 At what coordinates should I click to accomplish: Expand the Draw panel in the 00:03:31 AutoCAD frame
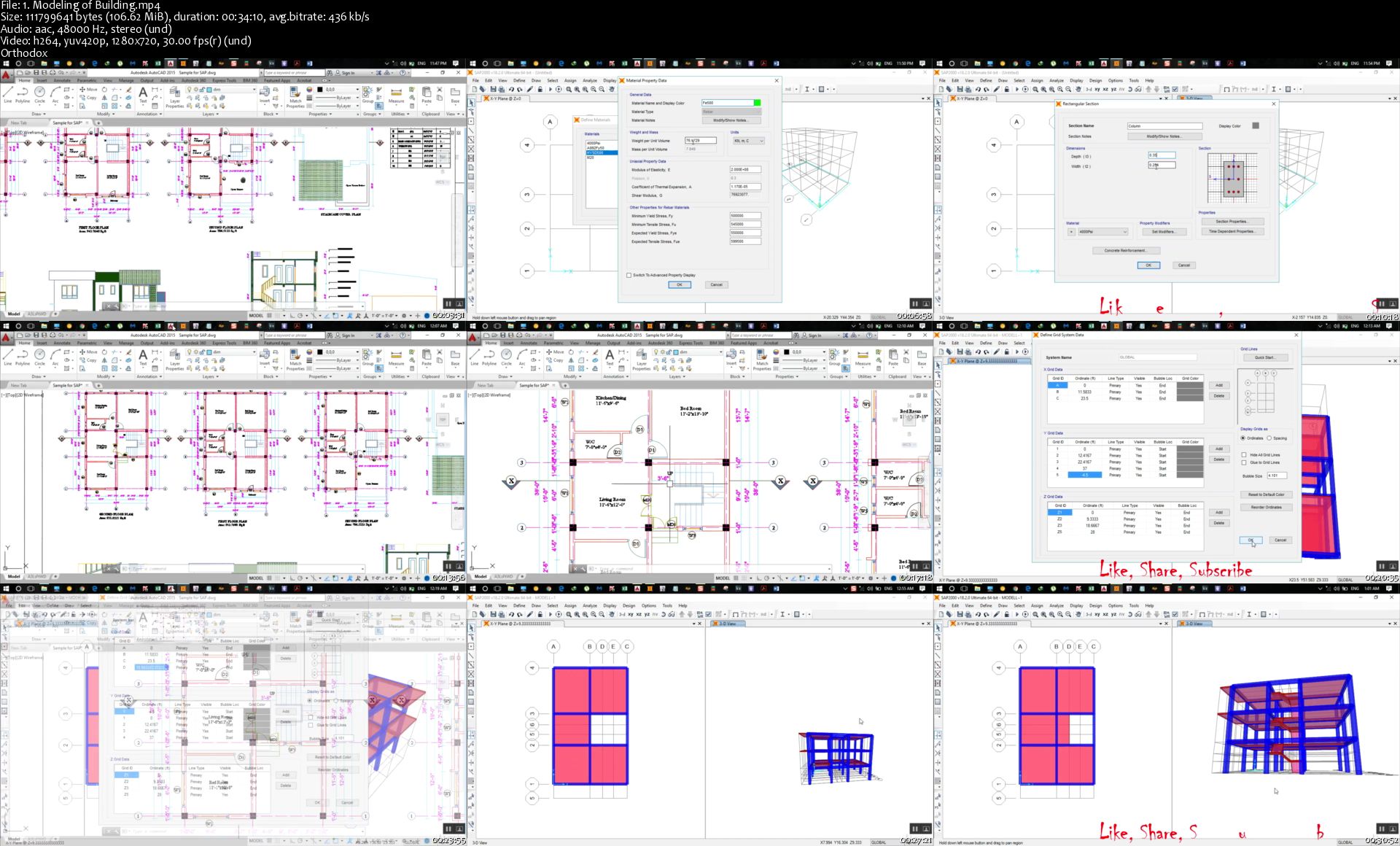coord(39,114)
